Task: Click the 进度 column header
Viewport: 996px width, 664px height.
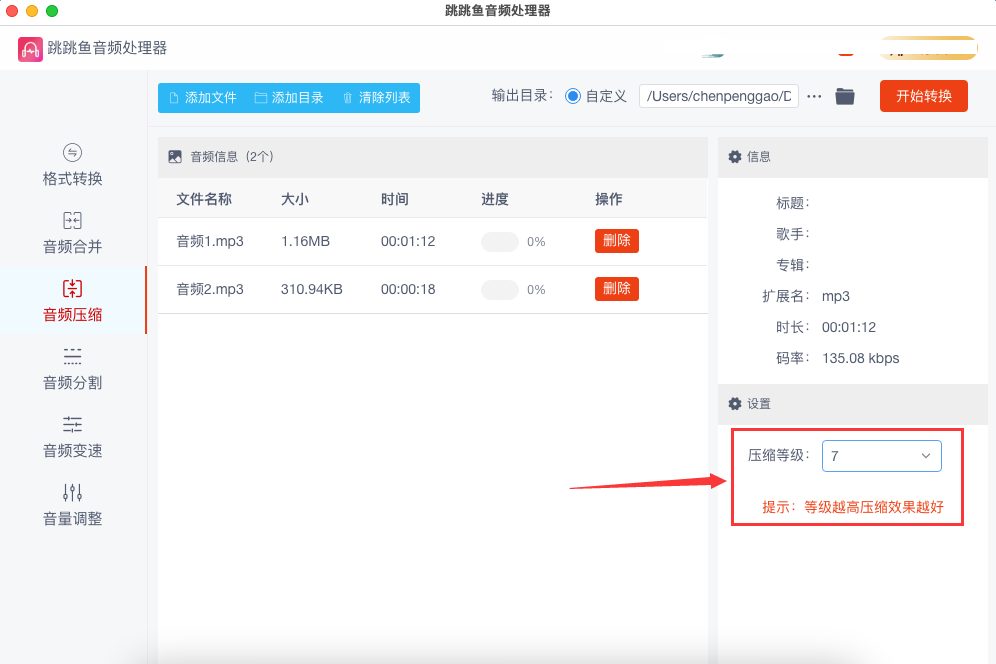Action: tap(495, 200)
